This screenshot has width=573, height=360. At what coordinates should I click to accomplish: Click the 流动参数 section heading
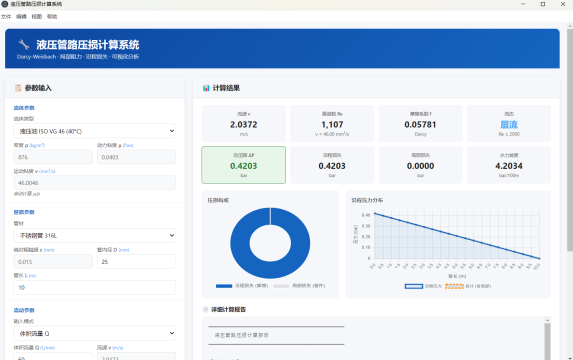24,310
